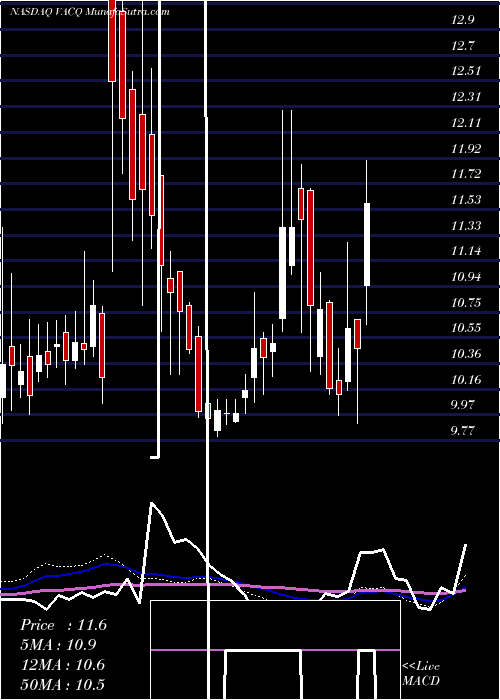The height and width of the screenshot is (700, 500).
Task: Click the 12.51 price axis label
Action: click(466, 71)
